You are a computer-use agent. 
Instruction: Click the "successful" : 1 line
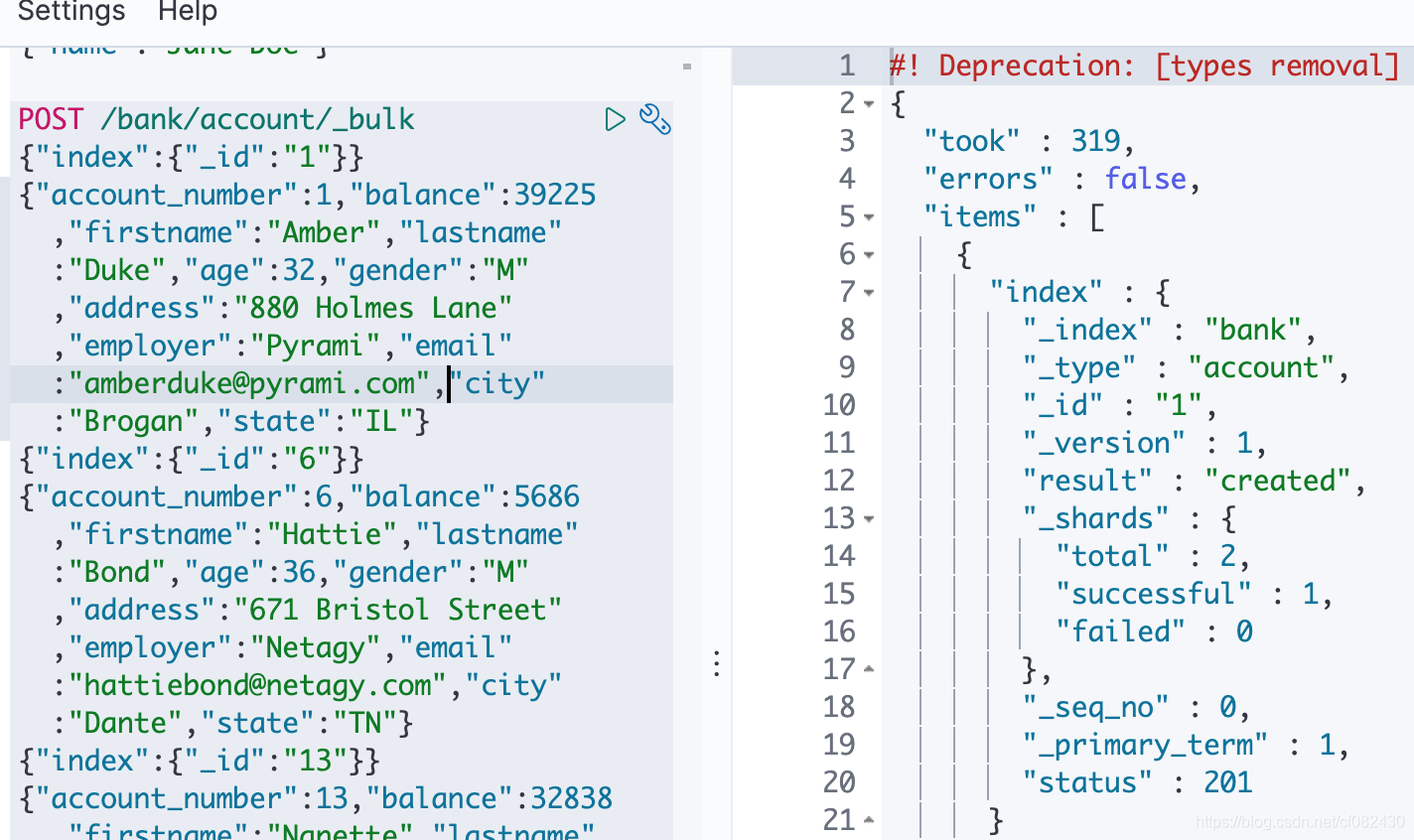pyautogui.click(x=1194, y=594)
